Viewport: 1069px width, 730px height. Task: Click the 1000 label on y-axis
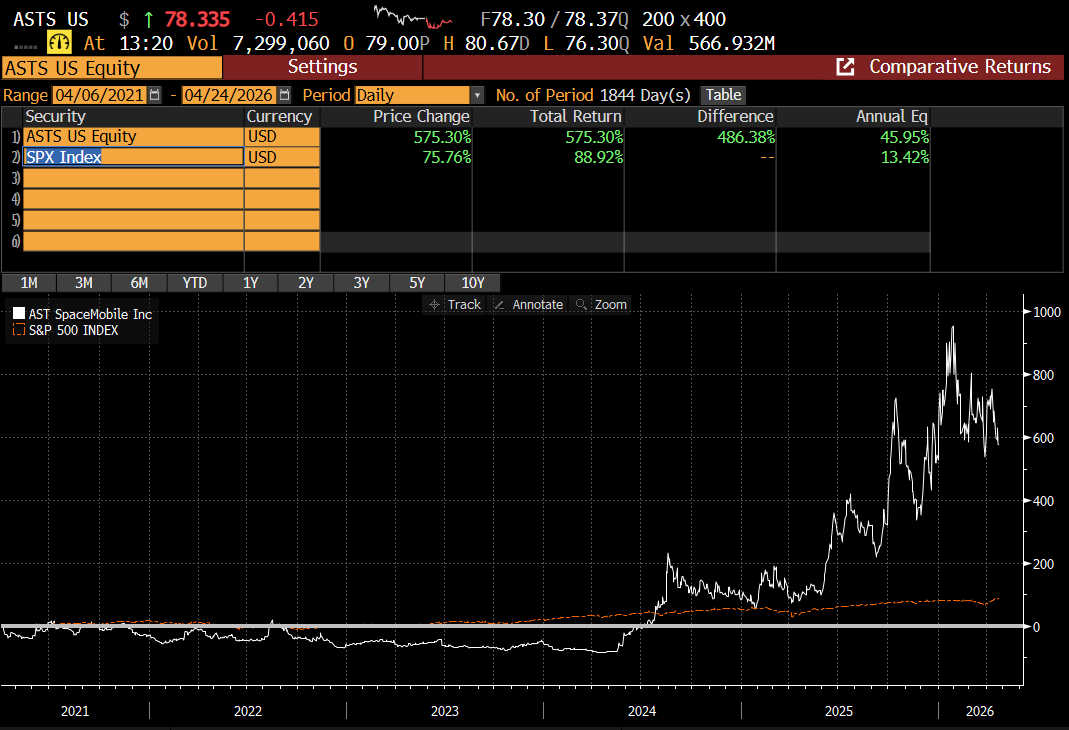pyautogui.click(x=1047, y=312)
